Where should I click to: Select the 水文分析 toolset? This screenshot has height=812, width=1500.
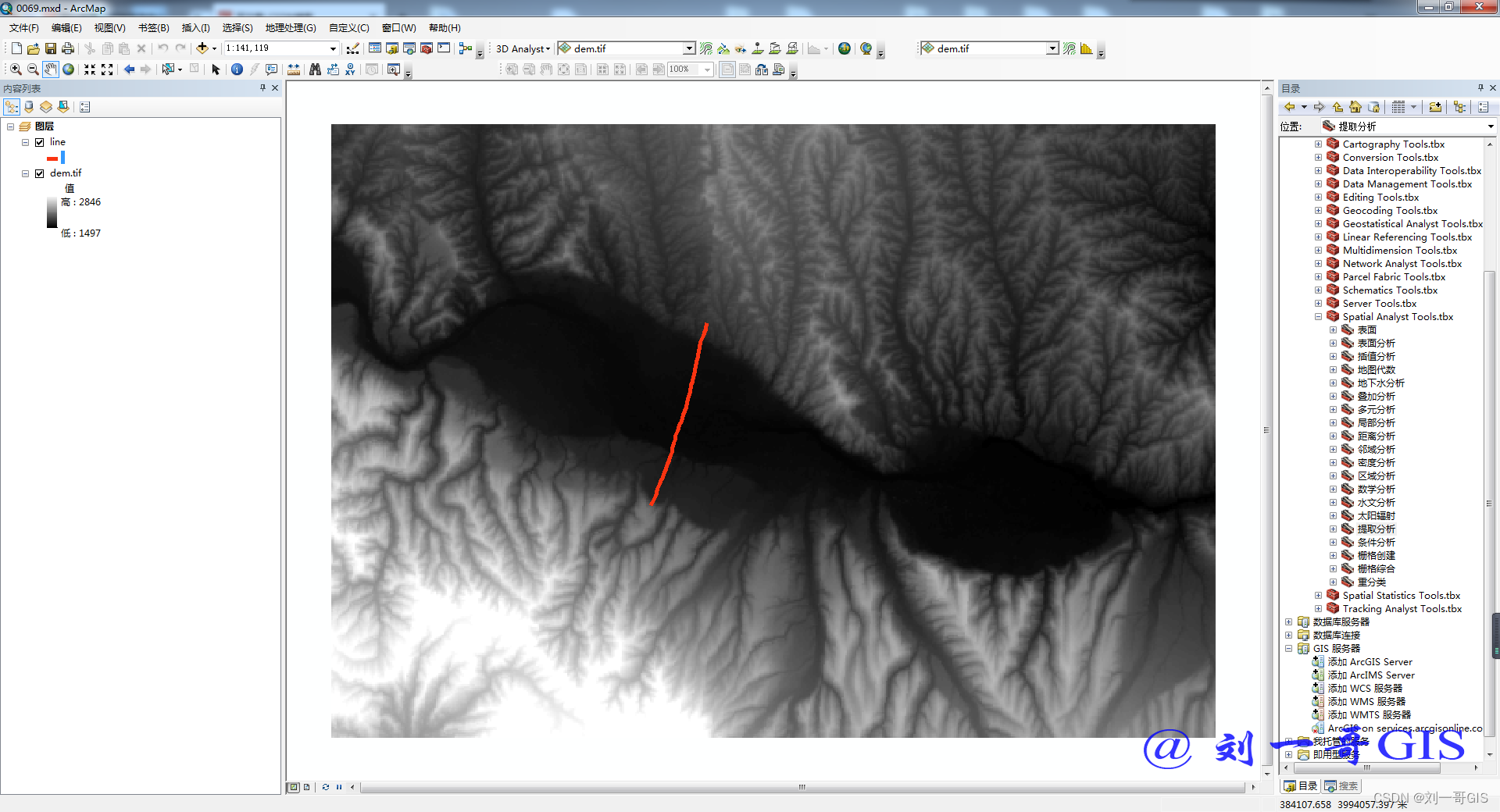click(1376, 503)
